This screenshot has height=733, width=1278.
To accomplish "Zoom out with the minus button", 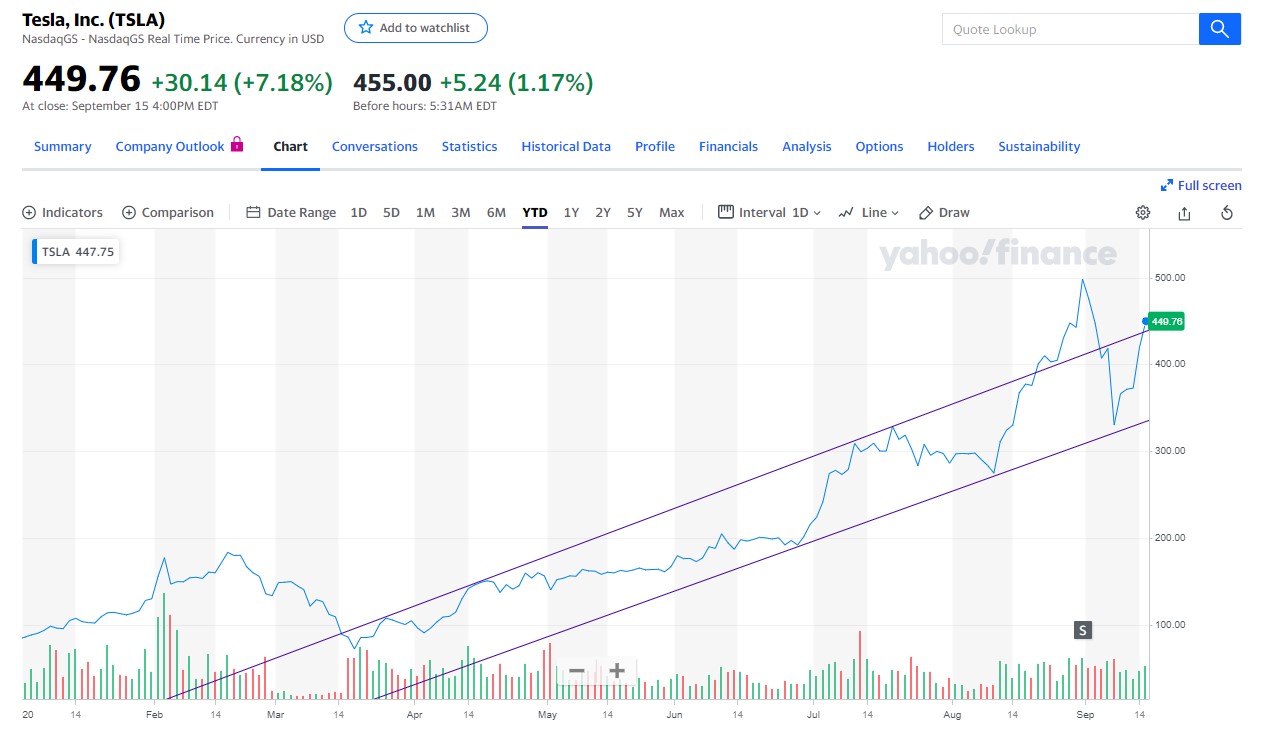I will (577, 671).
